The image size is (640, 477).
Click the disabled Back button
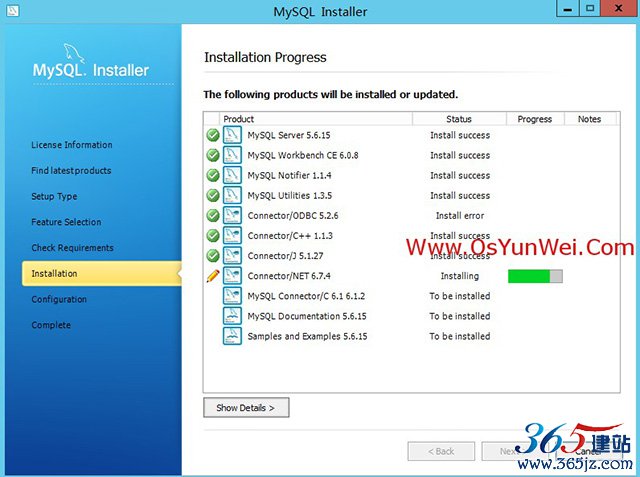[x=441, y=451]
